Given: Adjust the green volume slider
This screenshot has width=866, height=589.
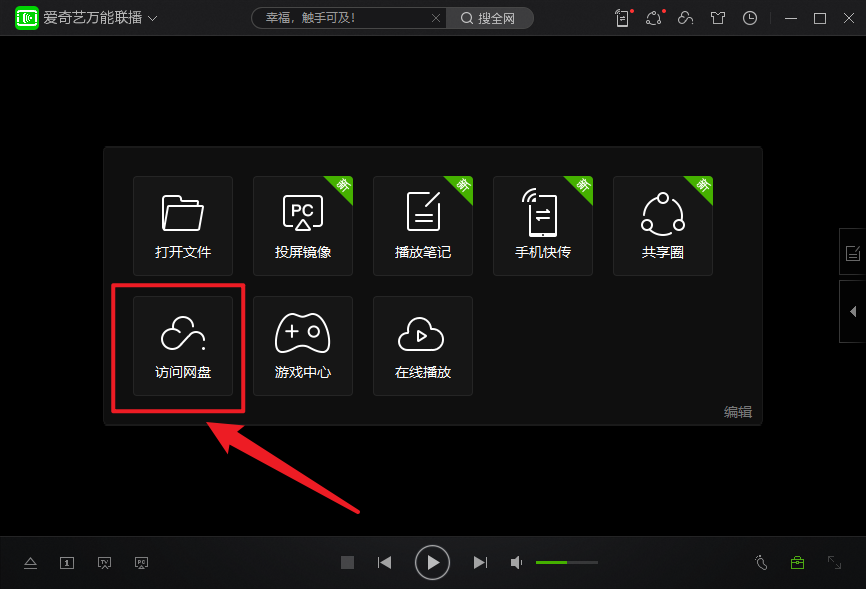Looking at the screenshot, I should [566, 563].
